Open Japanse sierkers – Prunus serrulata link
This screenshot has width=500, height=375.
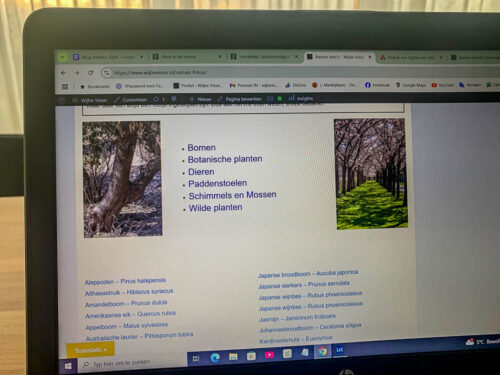tap(304, 285)
